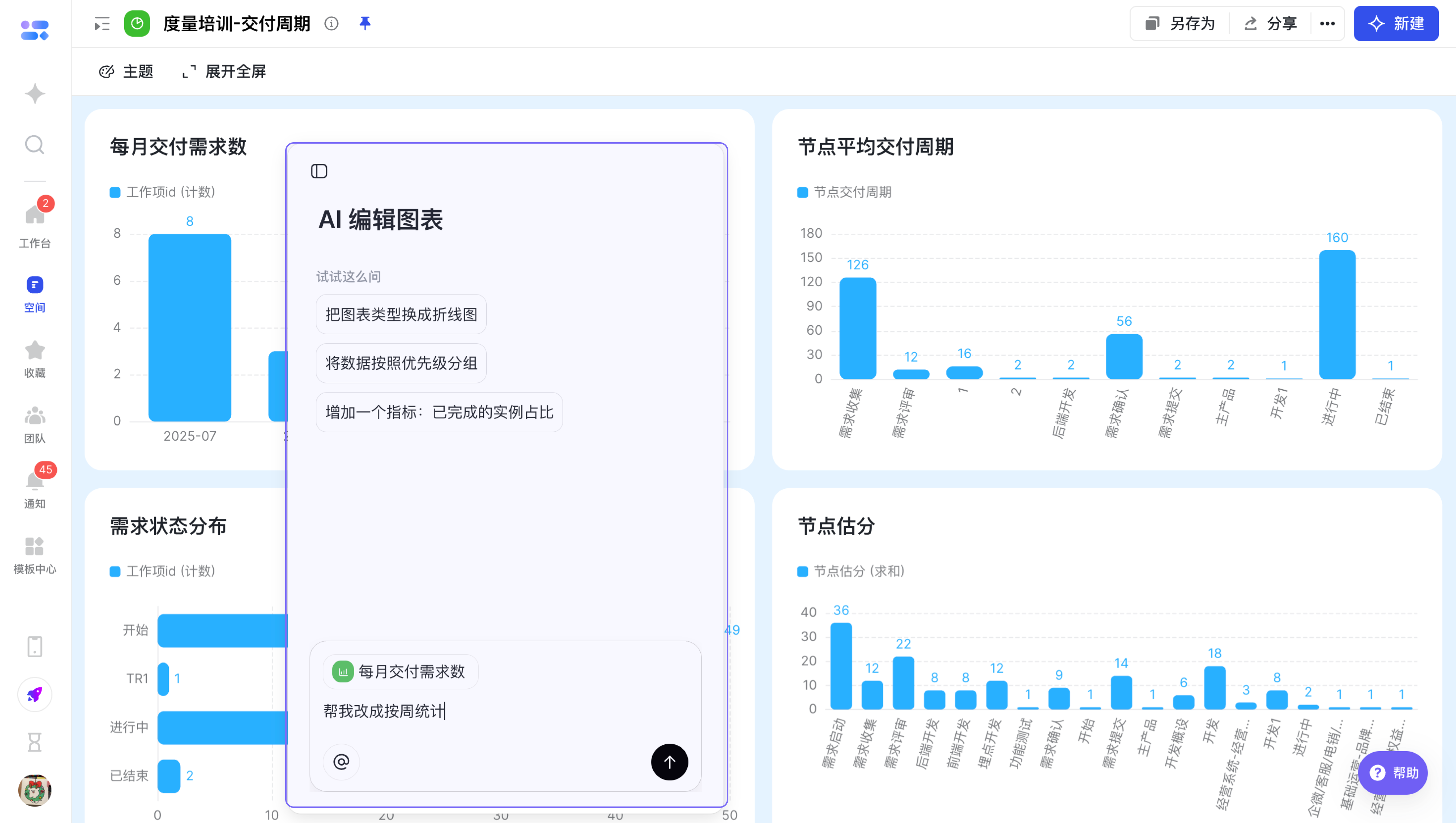The image size is (1456, 823).
Task: Click the mobile phone icon in sidebar
Action: (34, 646)
